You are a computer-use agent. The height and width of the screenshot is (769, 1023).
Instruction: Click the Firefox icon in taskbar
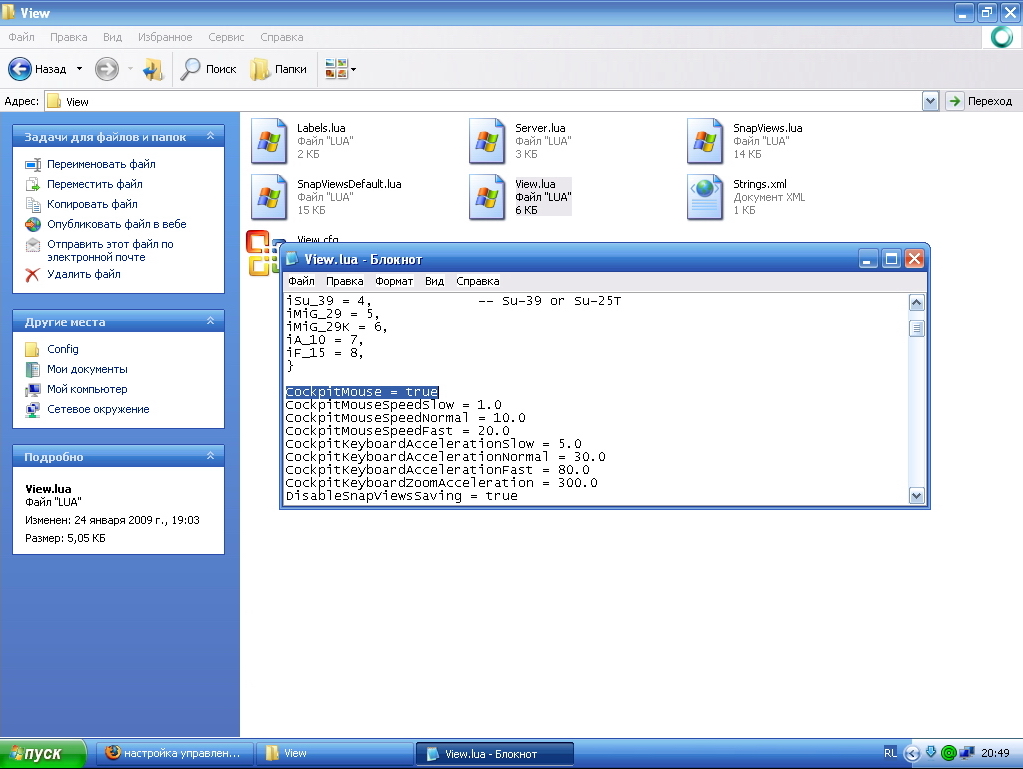112,753
